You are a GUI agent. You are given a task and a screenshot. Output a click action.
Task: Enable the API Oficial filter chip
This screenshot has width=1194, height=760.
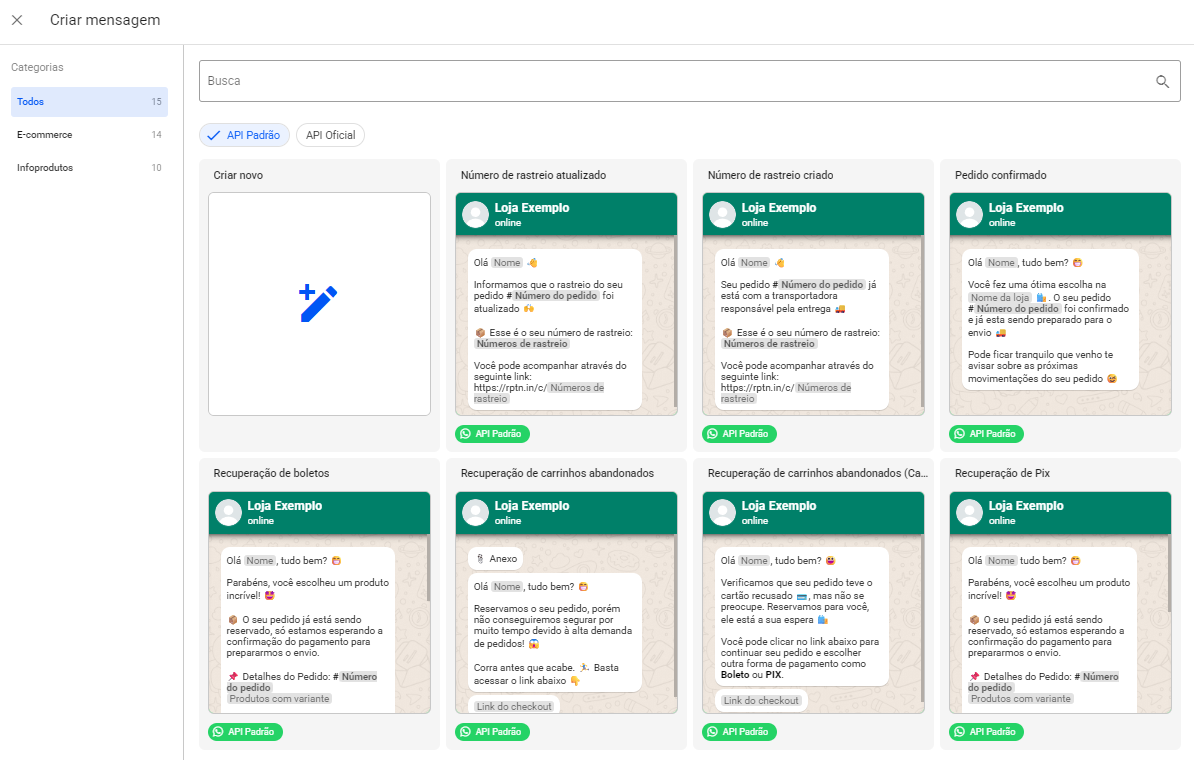(x=330, y=135)
